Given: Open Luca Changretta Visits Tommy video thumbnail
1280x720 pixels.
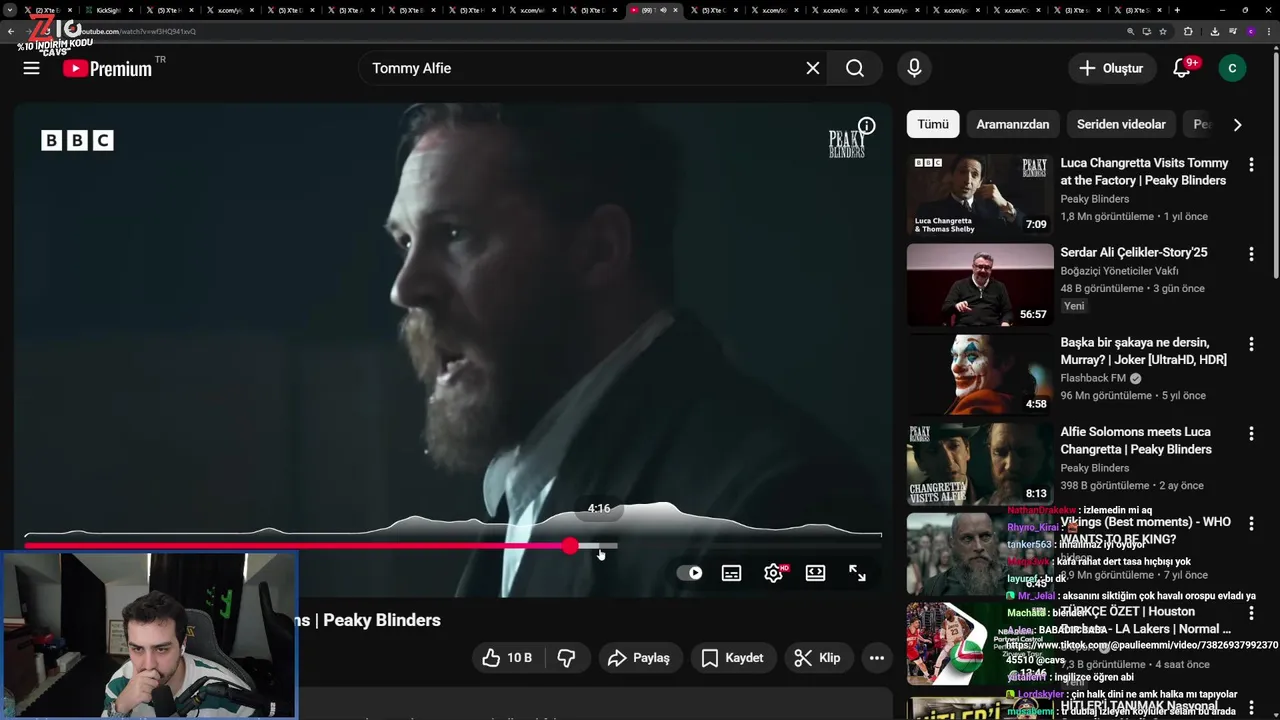Looking at the screenshot, I should click(980, 195).
